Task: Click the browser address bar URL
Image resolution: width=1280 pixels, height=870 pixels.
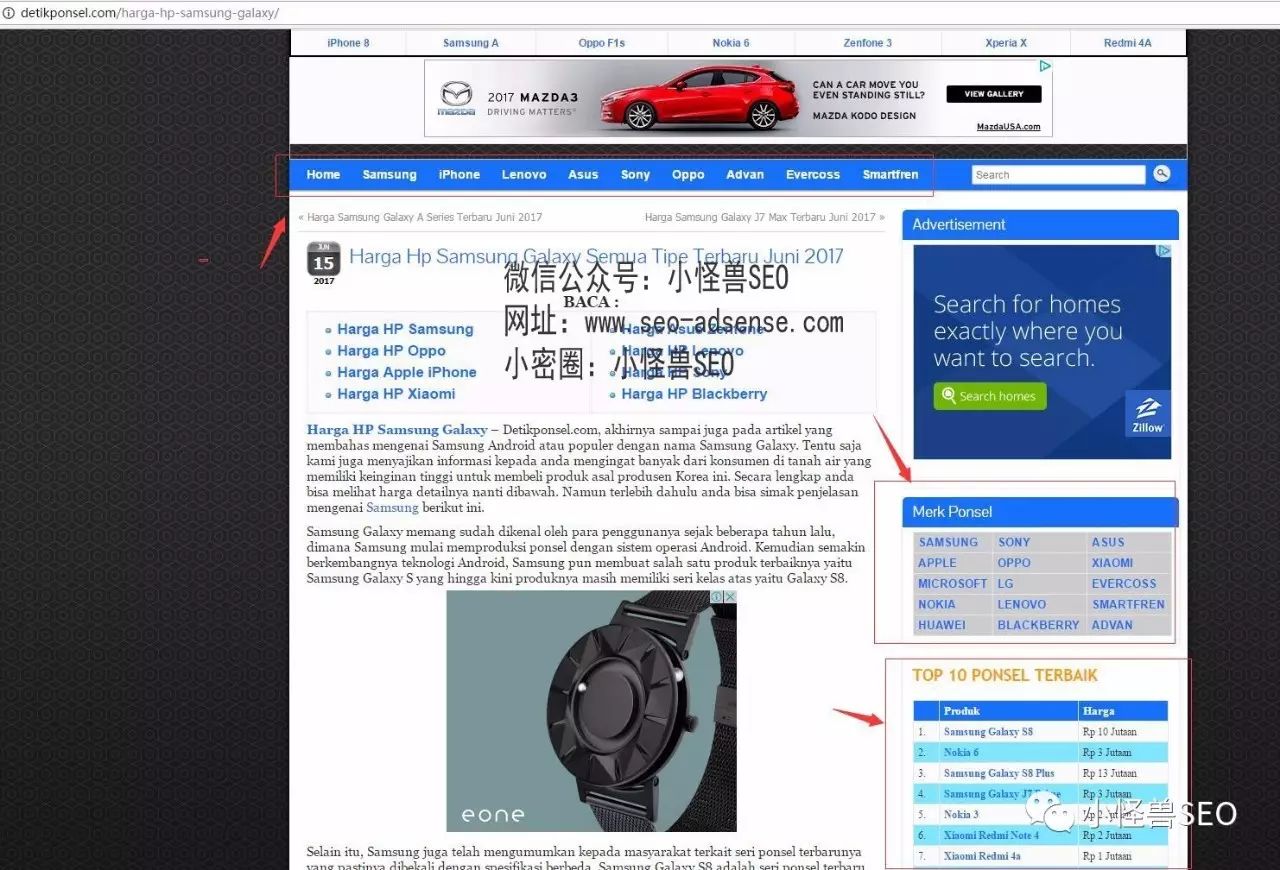Action: click(150, 13)
